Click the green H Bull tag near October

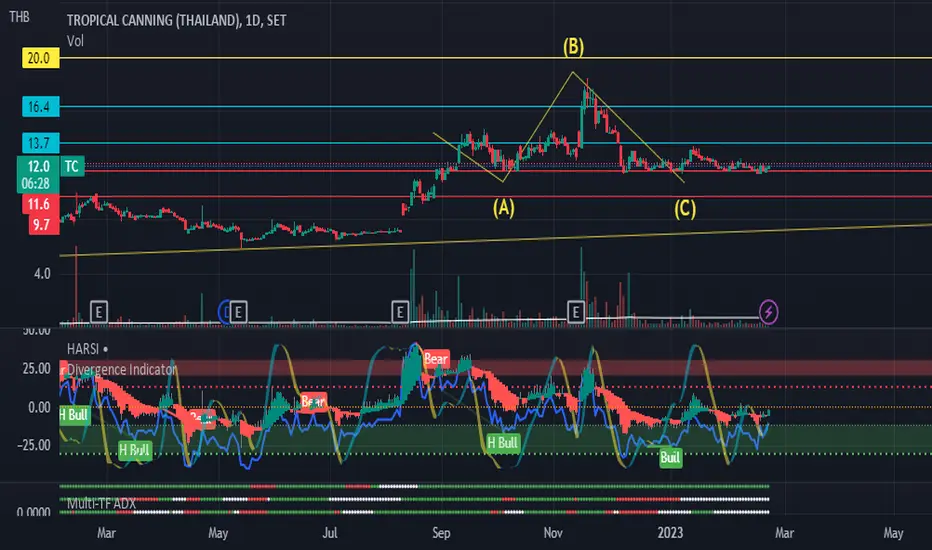[x=502, y=442]
